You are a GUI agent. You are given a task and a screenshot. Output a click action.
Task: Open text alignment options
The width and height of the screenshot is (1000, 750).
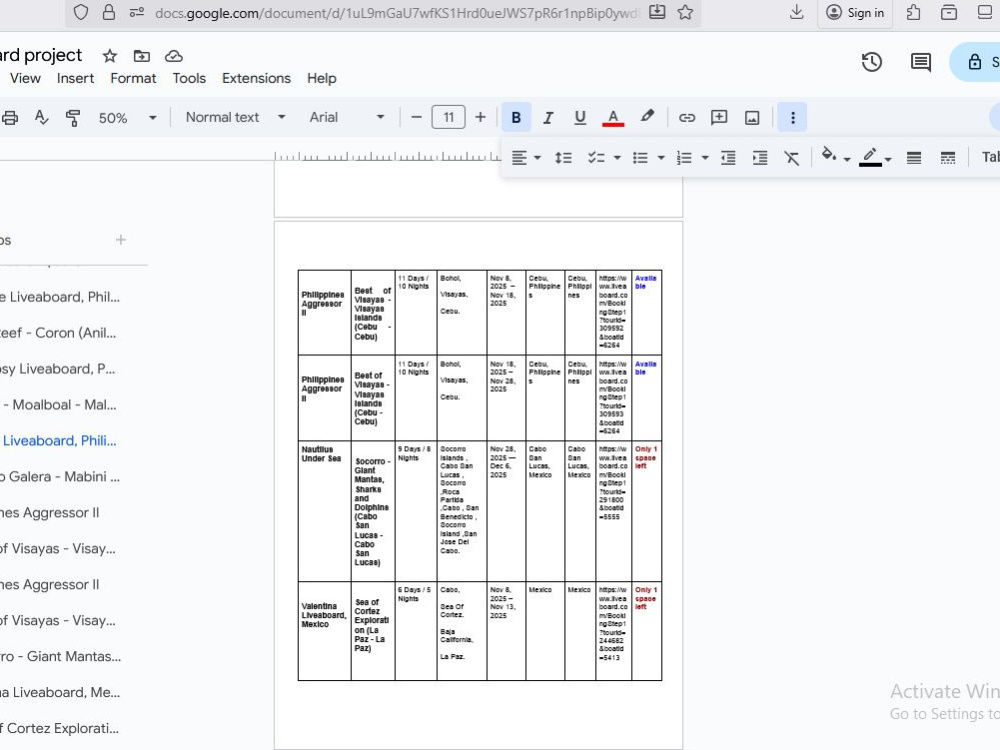[526, 158]
